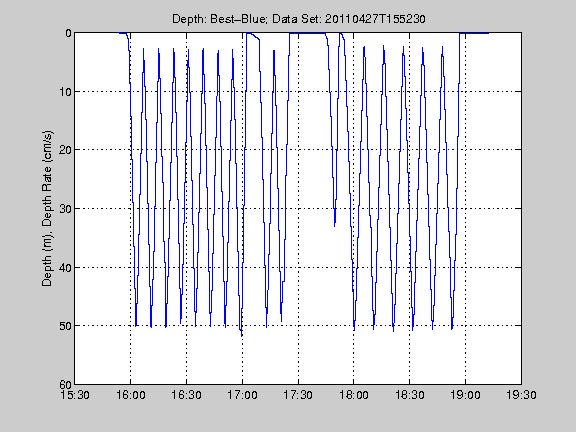The width and height of the screenshot is (576, 432).
Task: Click the shallow 33 m dive tip before 18:00
Action: tap(335, 225)
